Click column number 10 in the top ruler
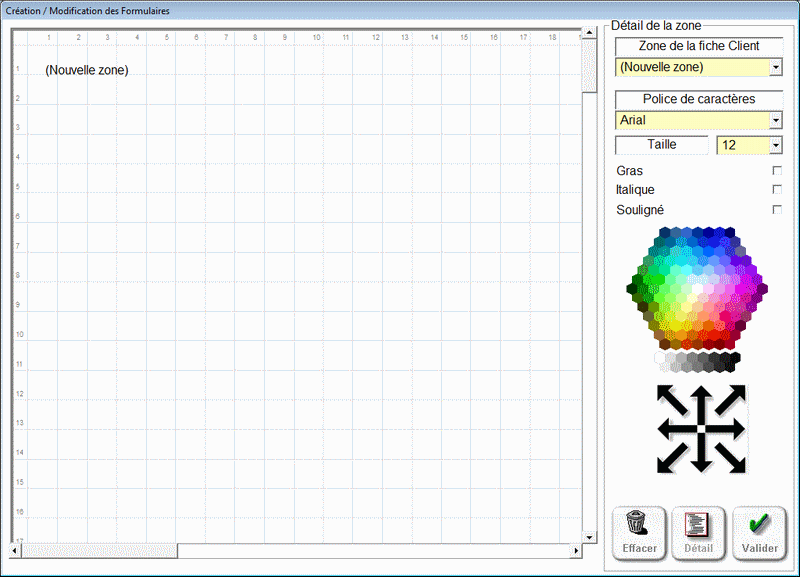The height and width of the screenshot is (577, 800). pyautogui.click(x=316, y=37)
